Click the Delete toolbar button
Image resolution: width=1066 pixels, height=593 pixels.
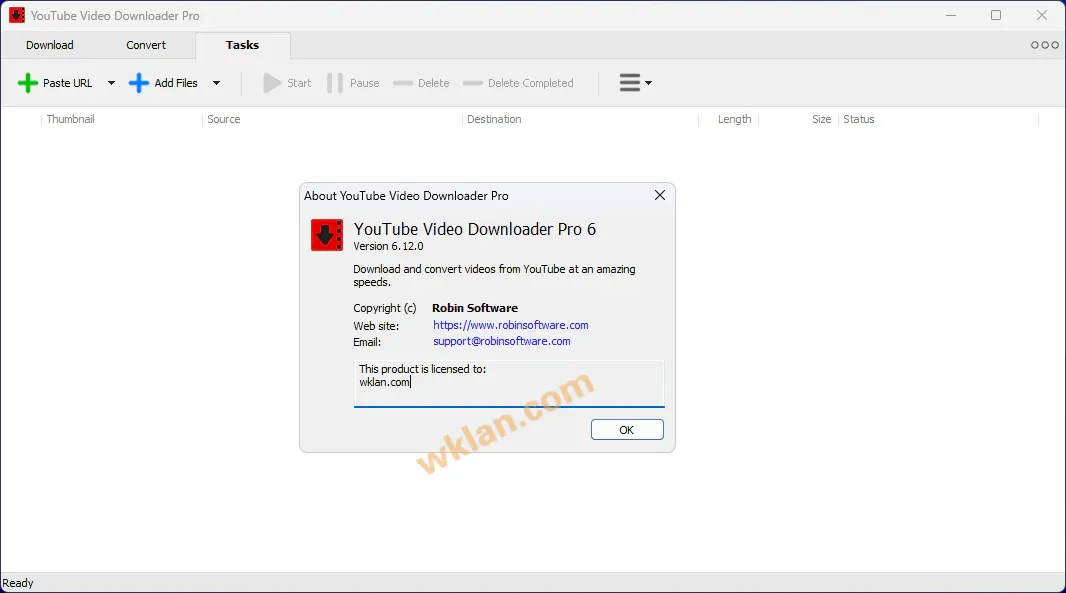click(x=422, y=83)
